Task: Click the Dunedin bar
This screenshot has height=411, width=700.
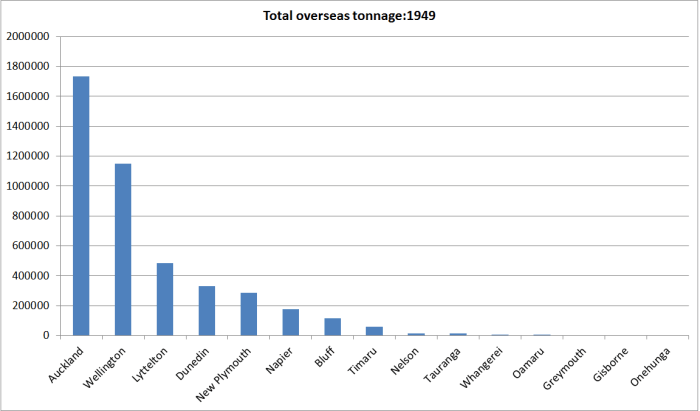Action: (x=207, y=311)
